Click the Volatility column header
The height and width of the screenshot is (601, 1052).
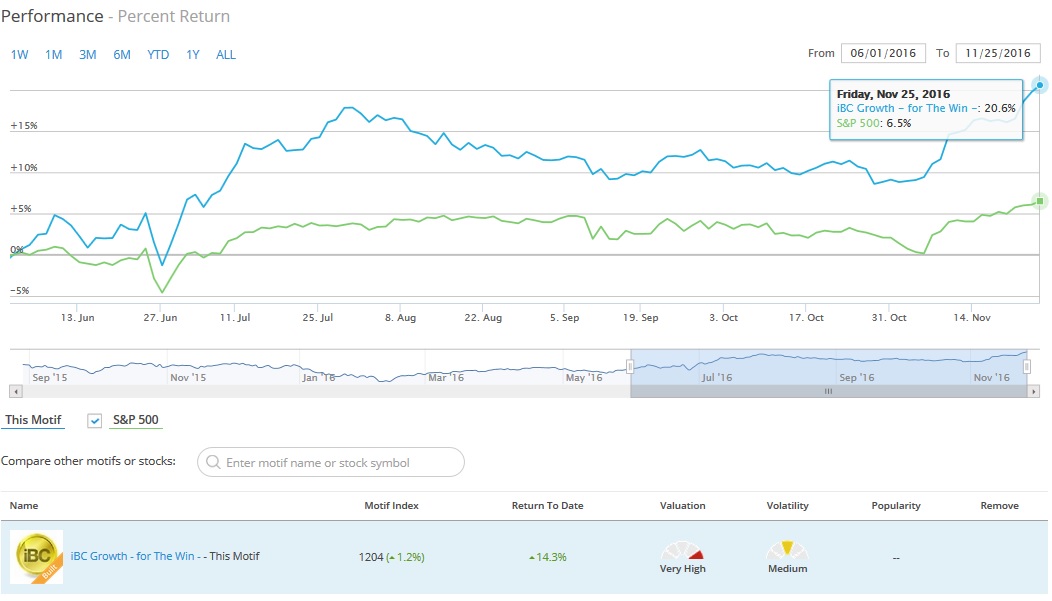[788, 506]
